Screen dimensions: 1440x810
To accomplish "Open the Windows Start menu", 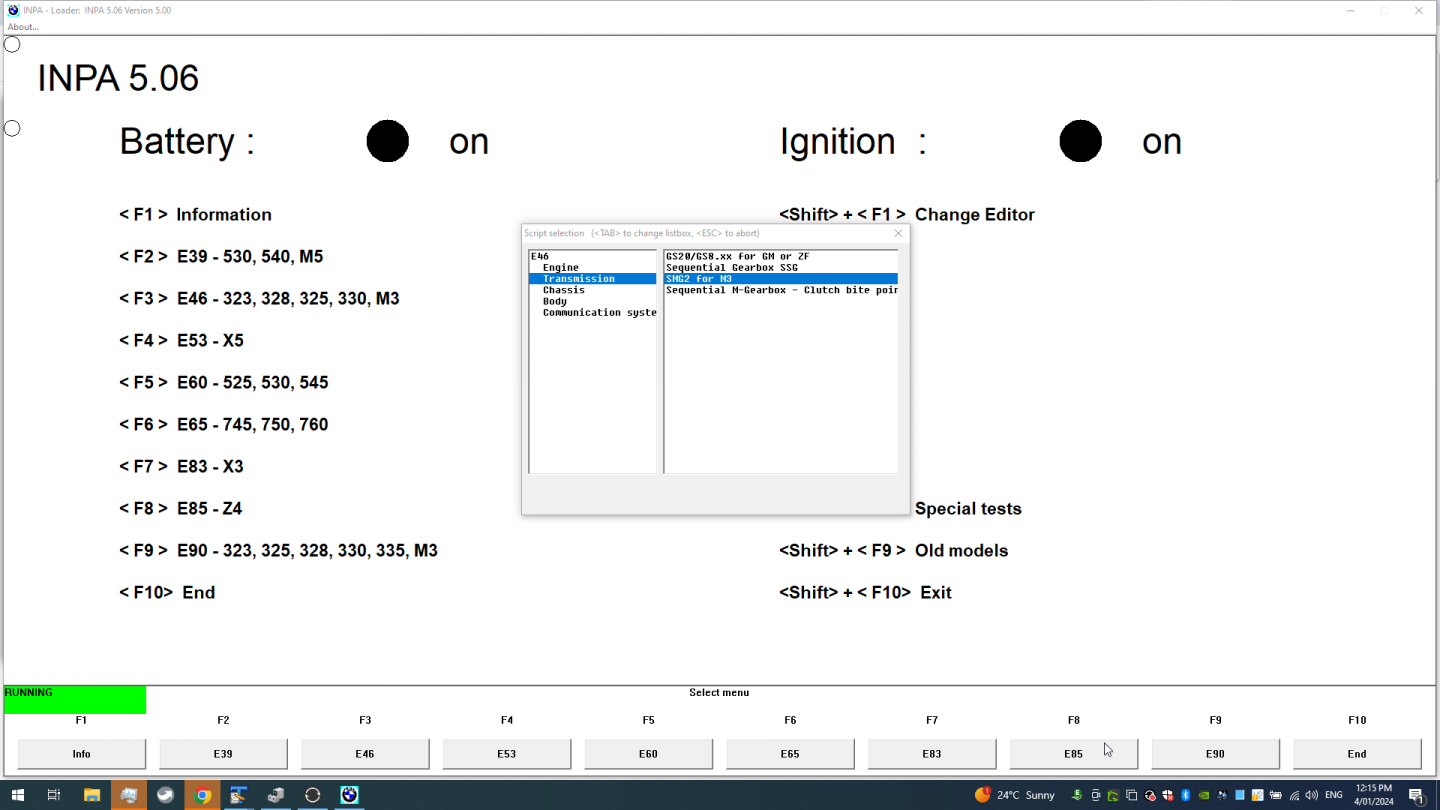I will (17, 795).
